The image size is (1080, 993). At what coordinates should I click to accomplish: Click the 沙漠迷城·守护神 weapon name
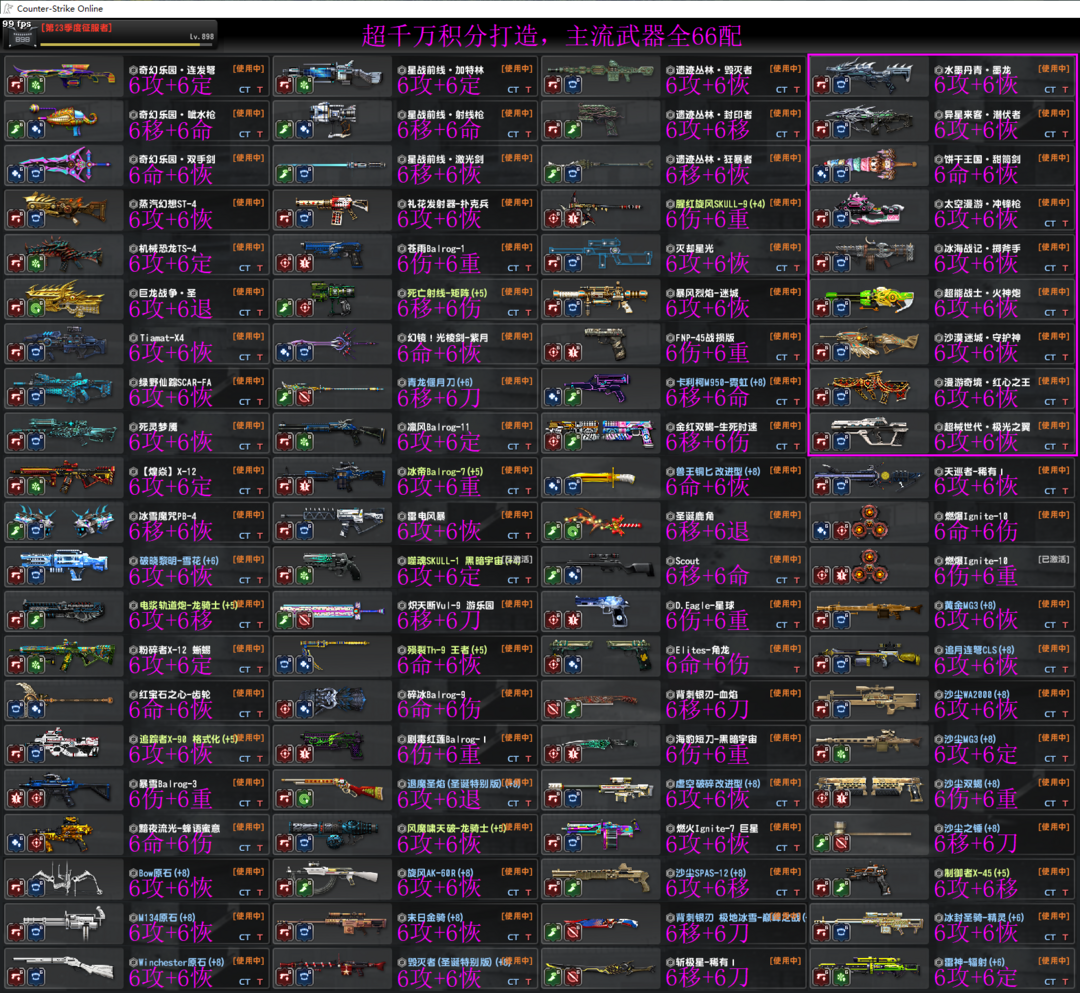click(x=982, y=337)
